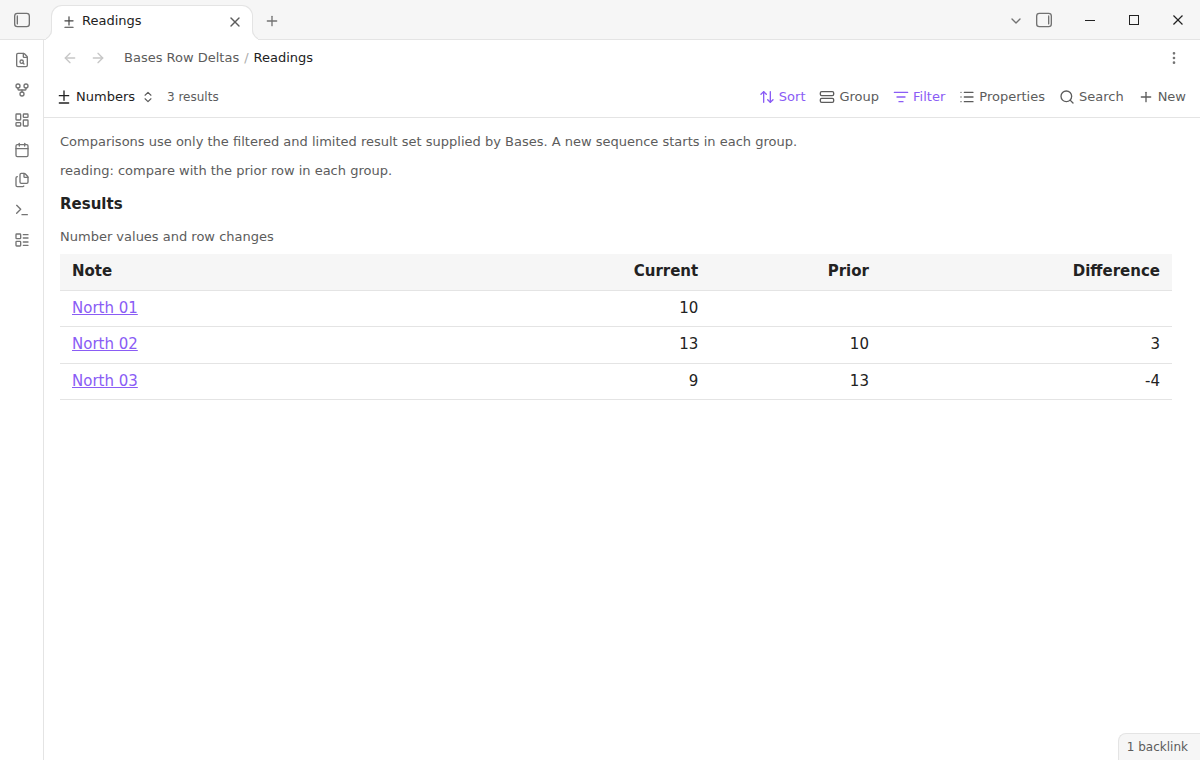Open the Sort options
Screen dimensions: 1200x760
click(782, 97)
